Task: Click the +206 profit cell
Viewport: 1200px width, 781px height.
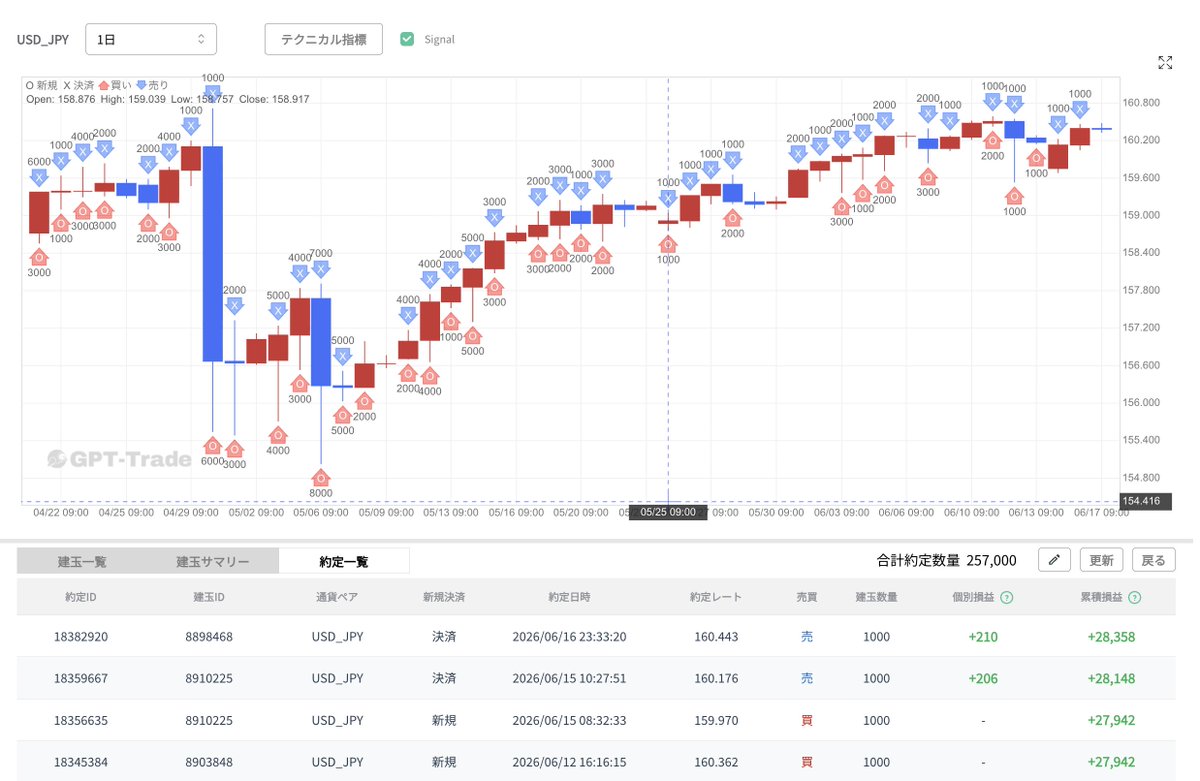Action: (x=982, y=678)
